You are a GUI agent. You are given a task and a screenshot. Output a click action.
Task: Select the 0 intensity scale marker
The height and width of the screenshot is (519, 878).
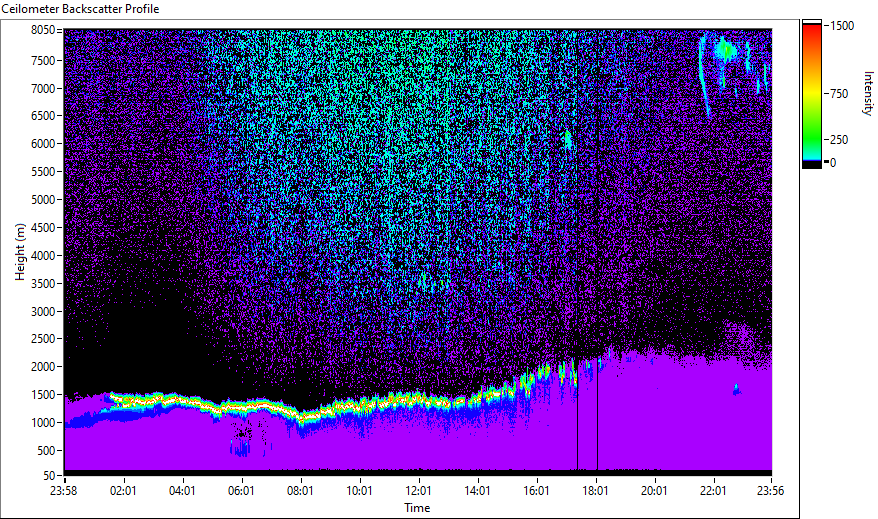[833, 163]
